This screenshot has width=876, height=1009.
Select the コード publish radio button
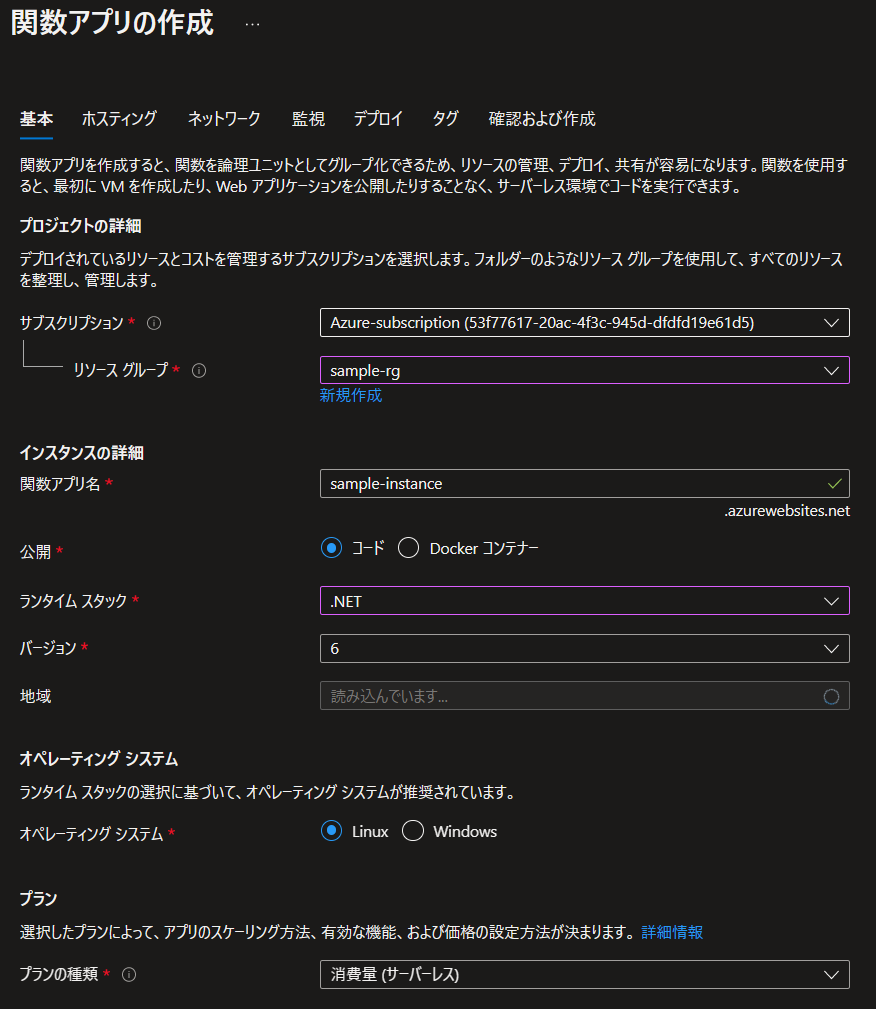pos(331,548)
